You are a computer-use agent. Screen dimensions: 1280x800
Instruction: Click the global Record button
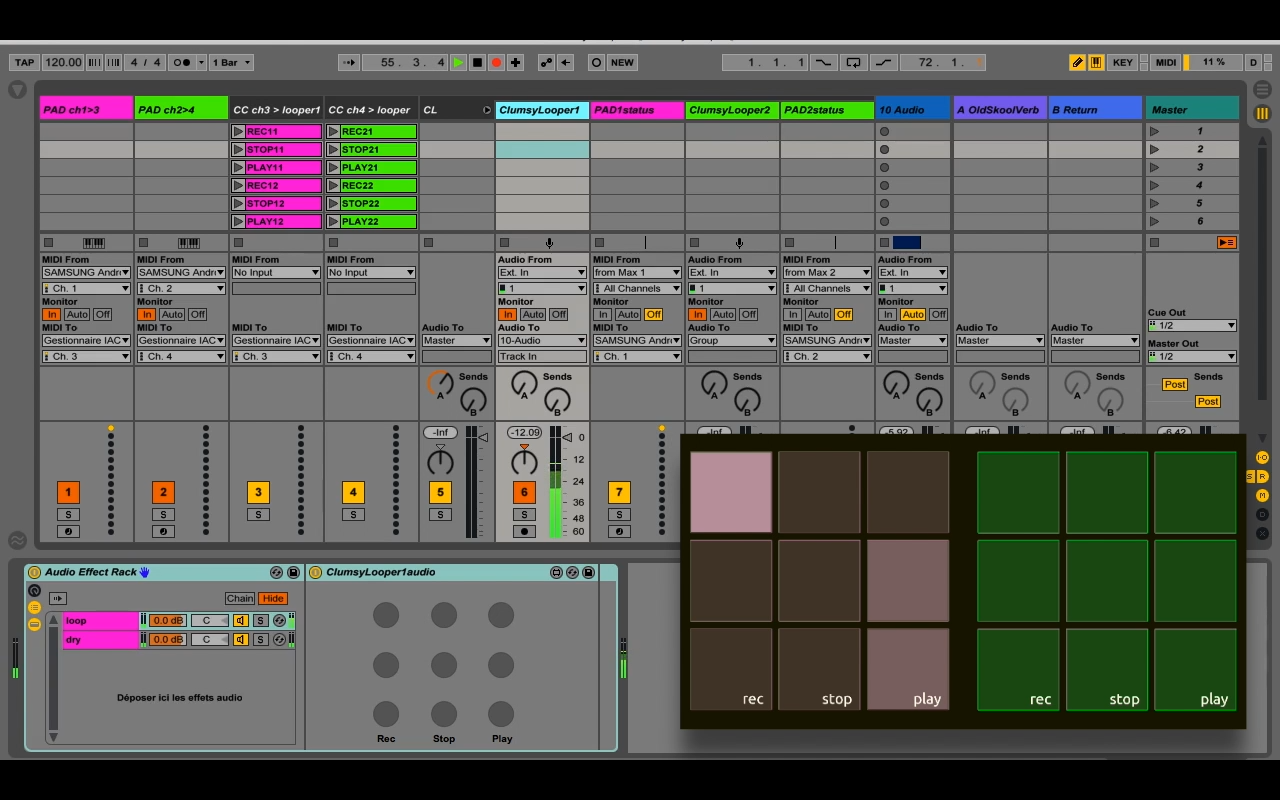point(496,62)
